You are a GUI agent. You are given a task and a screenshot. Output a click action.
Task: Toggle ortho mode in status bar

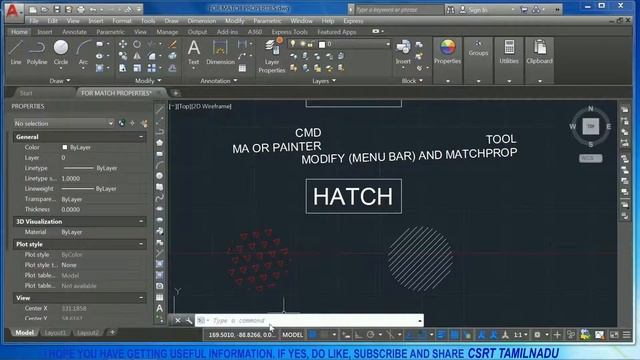(358, 335)
